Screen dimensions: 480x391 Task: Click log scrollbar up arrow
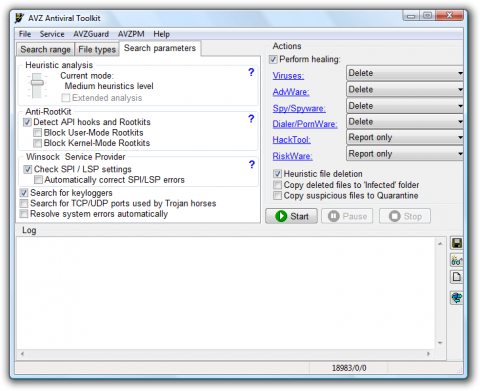(440, 244)
